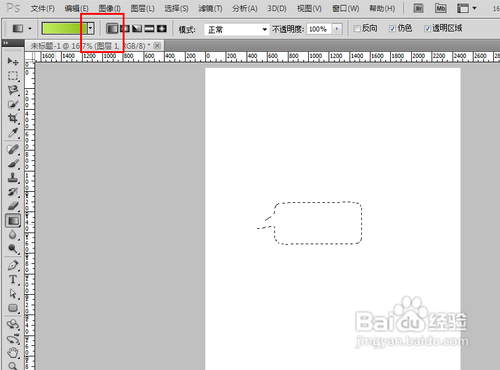Launch Adobe Bridge
The height and width of the screenshot is (370, 500).
click(418, 8)
